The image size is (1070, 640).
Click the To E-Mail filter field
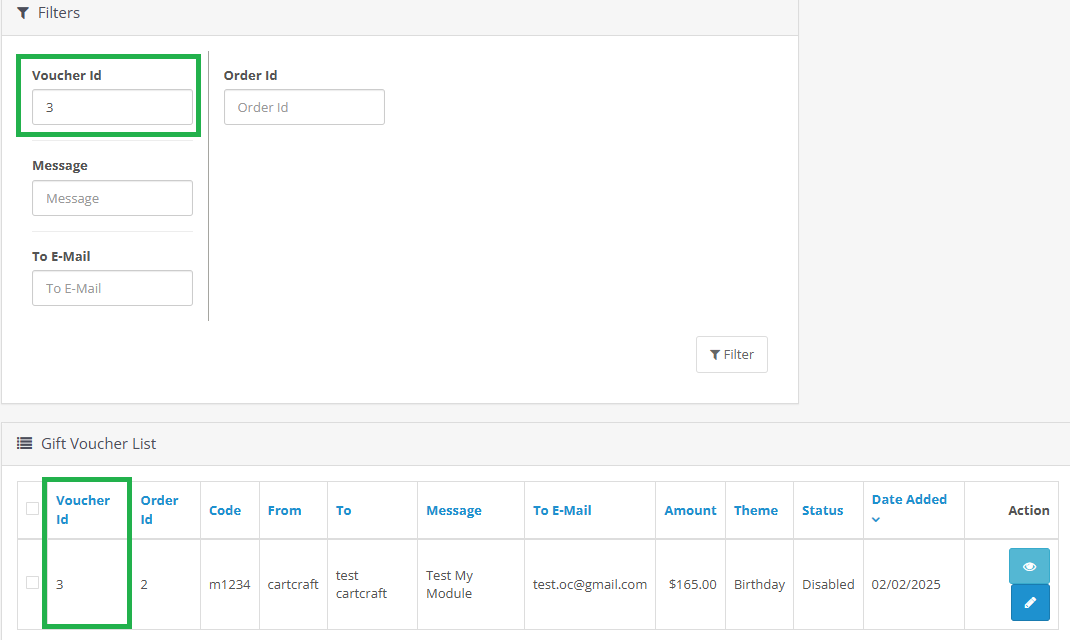112,288
